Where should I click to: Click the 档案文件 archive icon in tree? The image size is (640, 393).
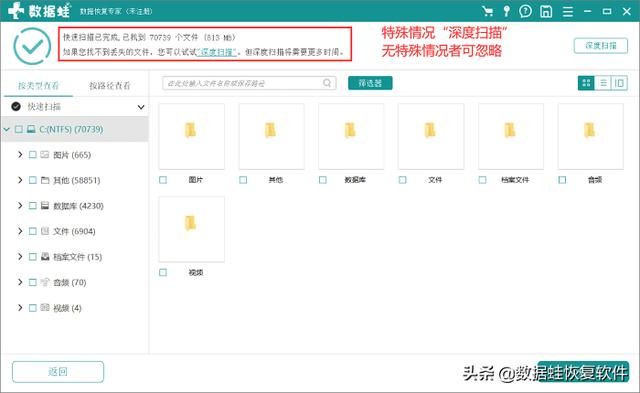tap(45, 256)
